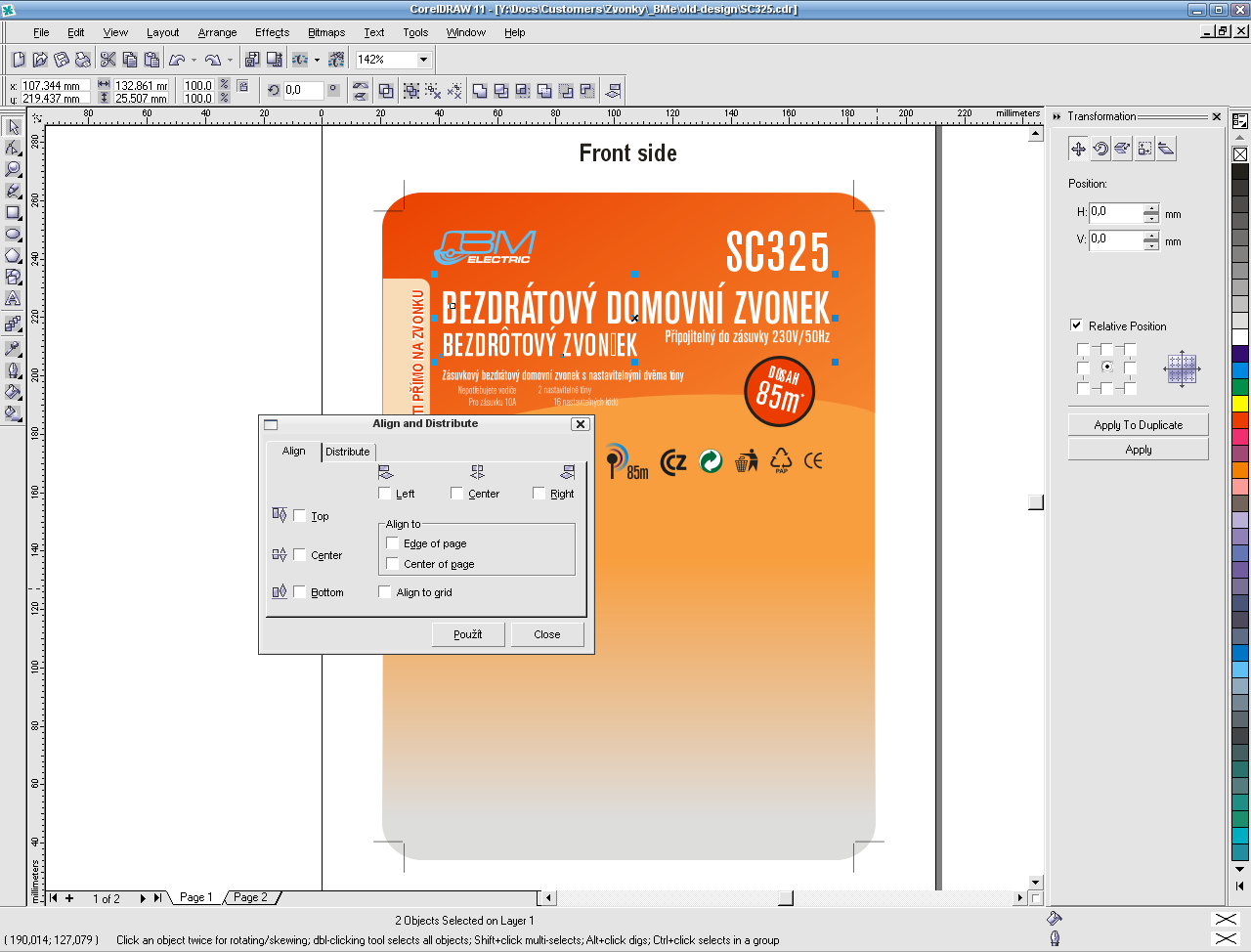Viewport: 1251px width, 952px height.
Task: Select the Pick tool in the toolbox
Action: [x=13, y=126]
